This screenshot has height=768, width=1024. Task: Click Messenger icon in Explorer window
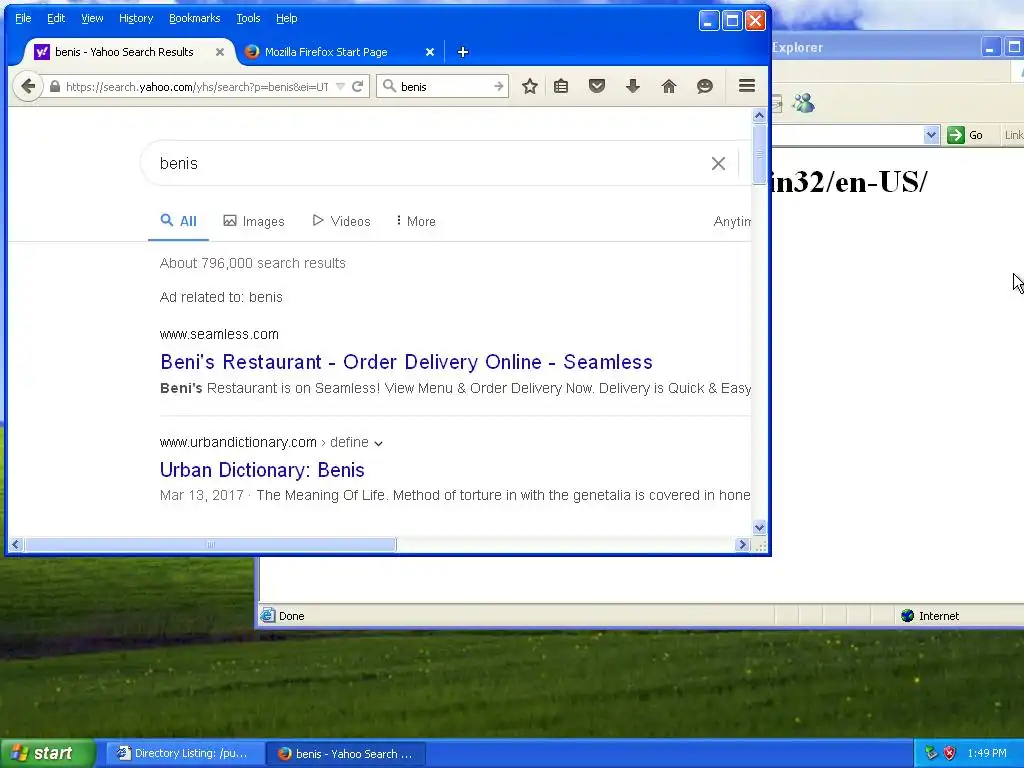(x=803, y=103)
